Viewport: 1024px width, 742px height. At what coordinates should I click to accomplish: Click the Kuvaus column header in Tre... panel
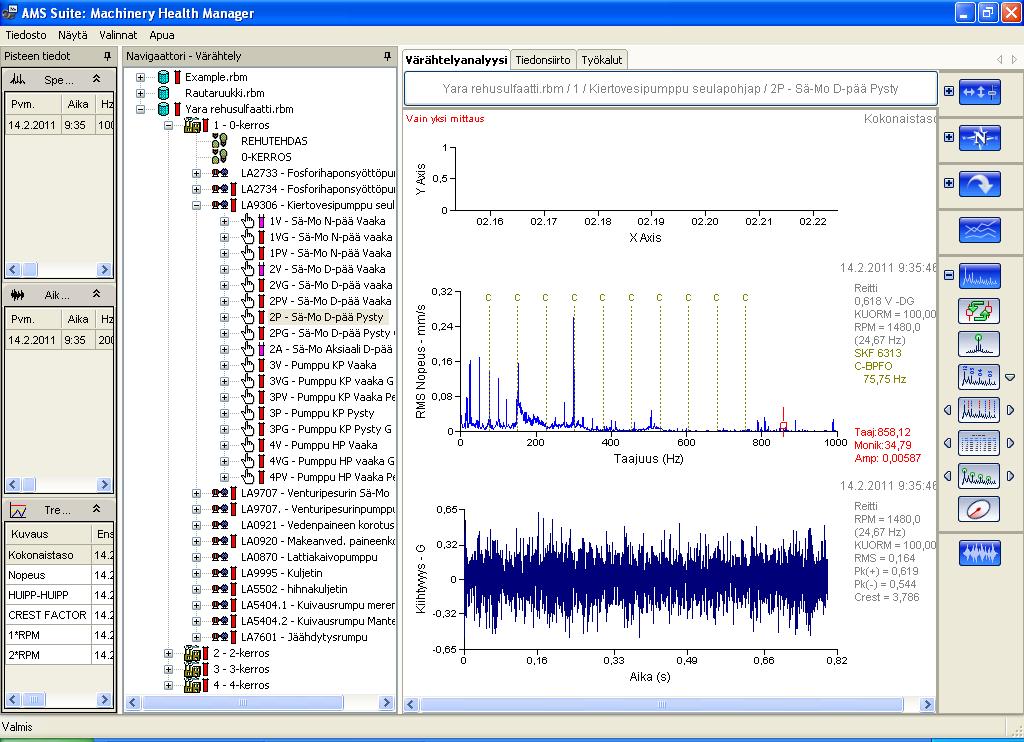pos(48,534)
